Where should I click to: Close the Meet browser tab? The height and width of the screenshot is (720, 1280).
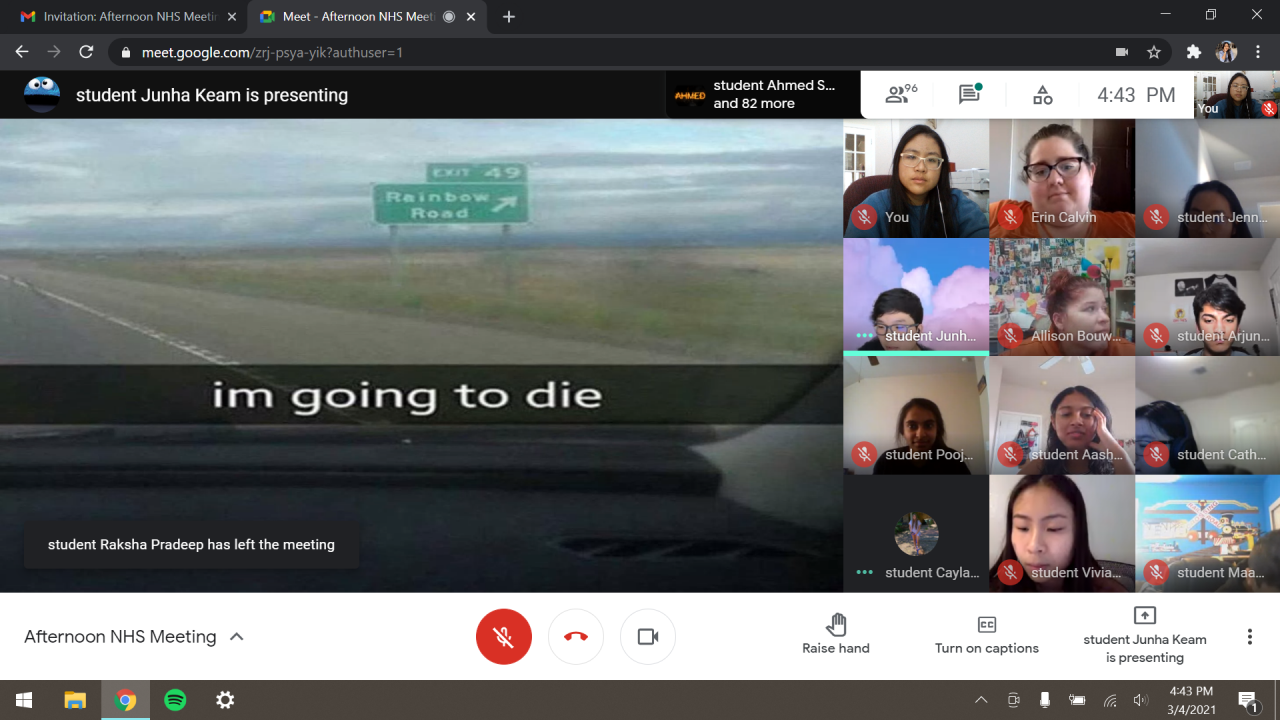[471, 17]
